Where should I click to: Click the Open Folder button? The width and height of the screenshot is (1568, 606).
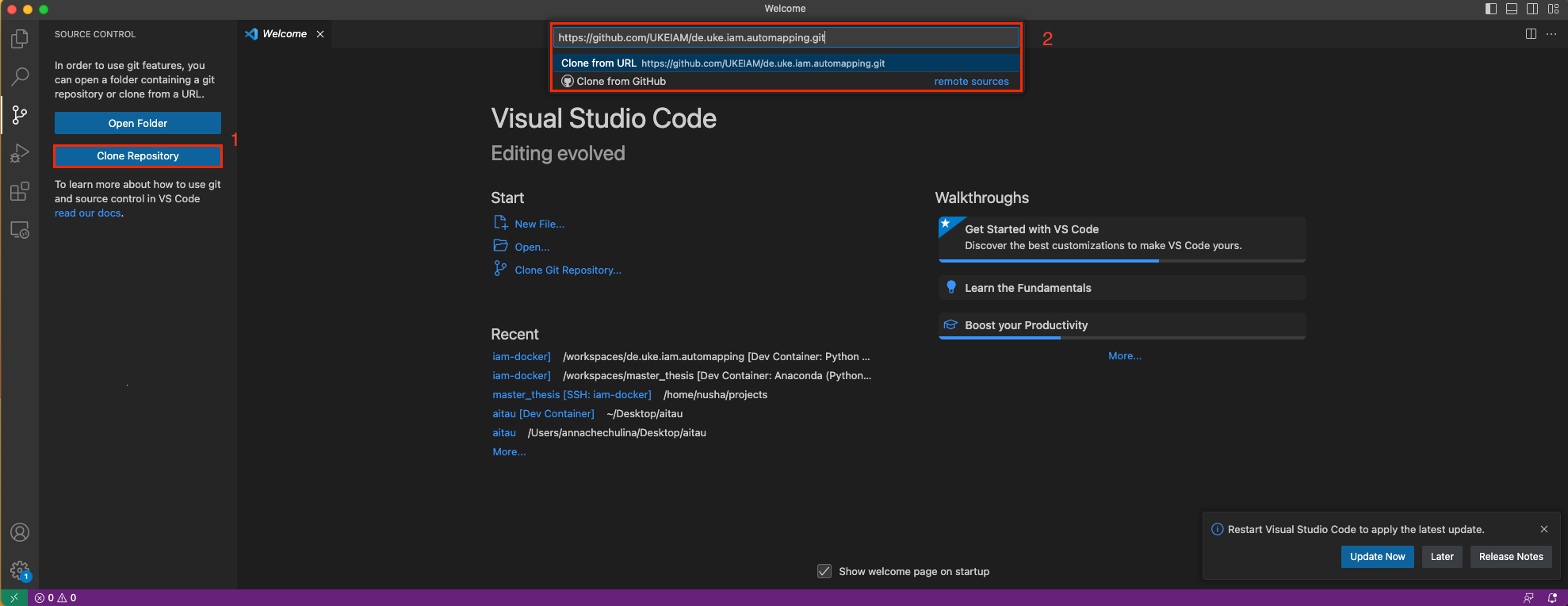138,123
